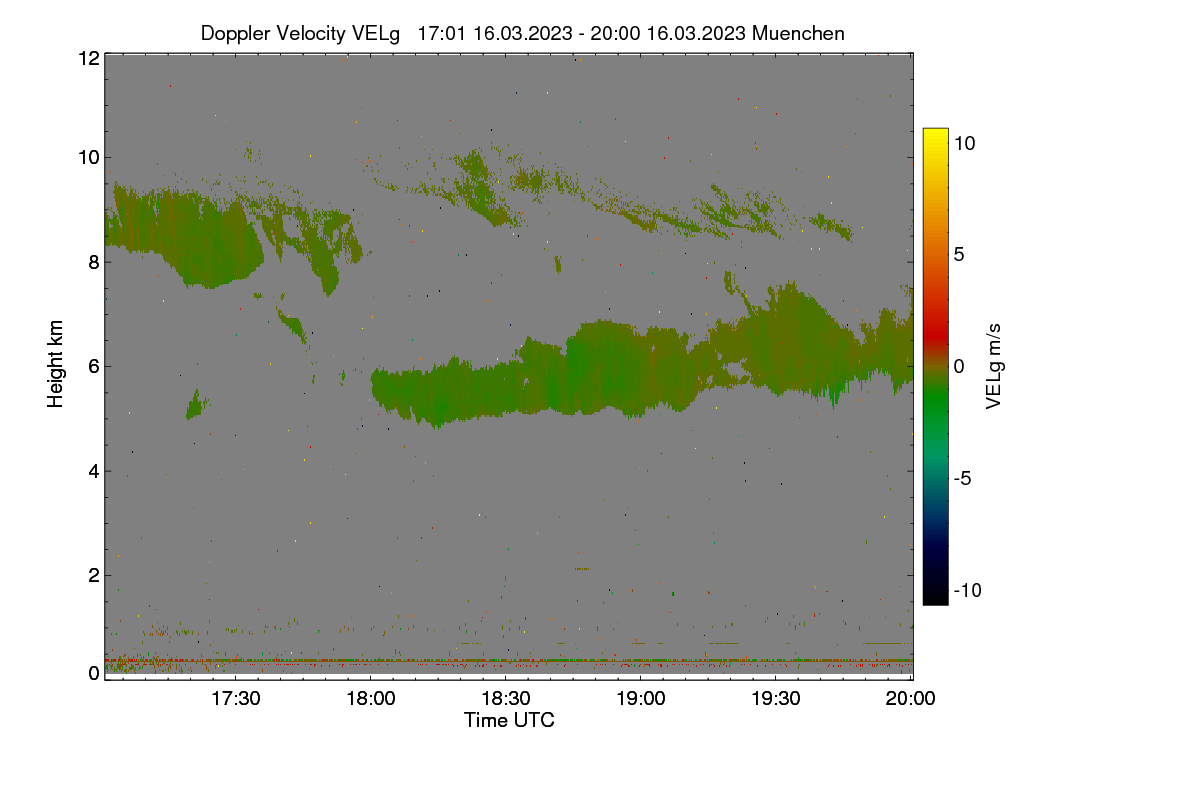Image resolution: width=1200 pixels, height=800 pixels.
Task: Click the Height km axis title
Action: click(56, 364)
